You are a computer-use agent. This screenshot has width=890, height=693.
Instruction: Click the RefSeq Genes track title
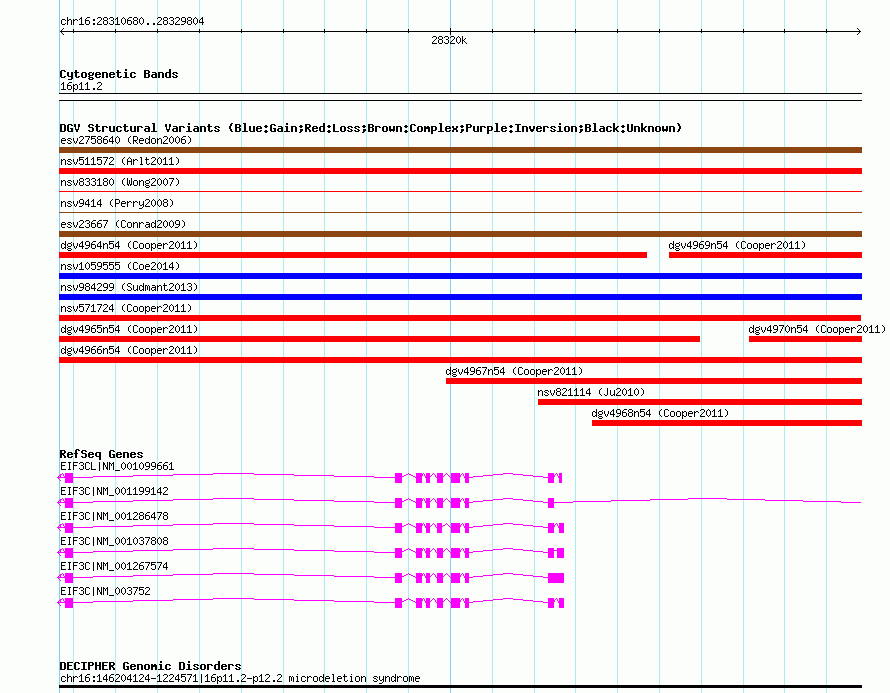[101, 454]
